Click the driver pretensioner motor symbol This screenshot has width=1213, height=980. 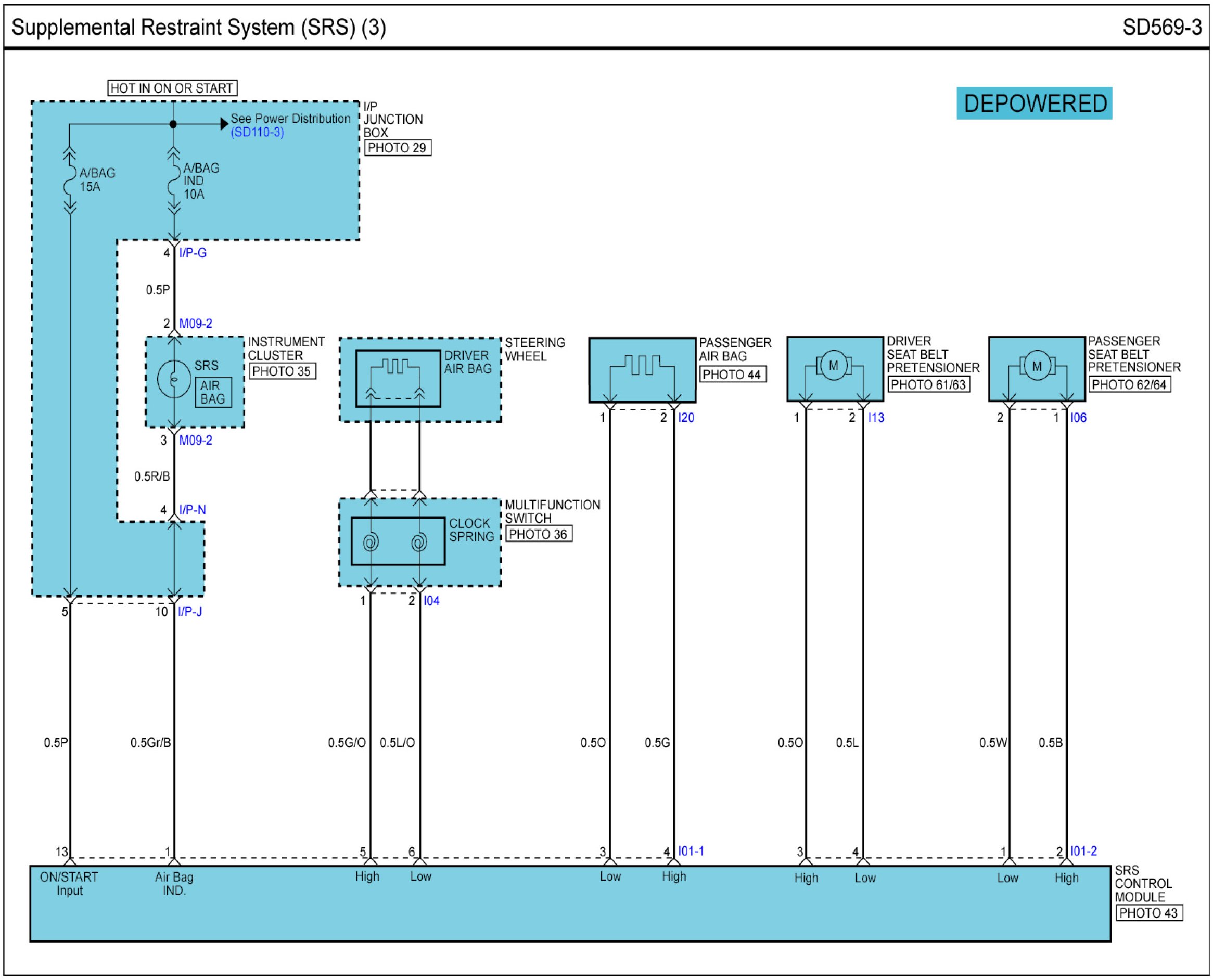pyautogui.click(x=833, y=365)
